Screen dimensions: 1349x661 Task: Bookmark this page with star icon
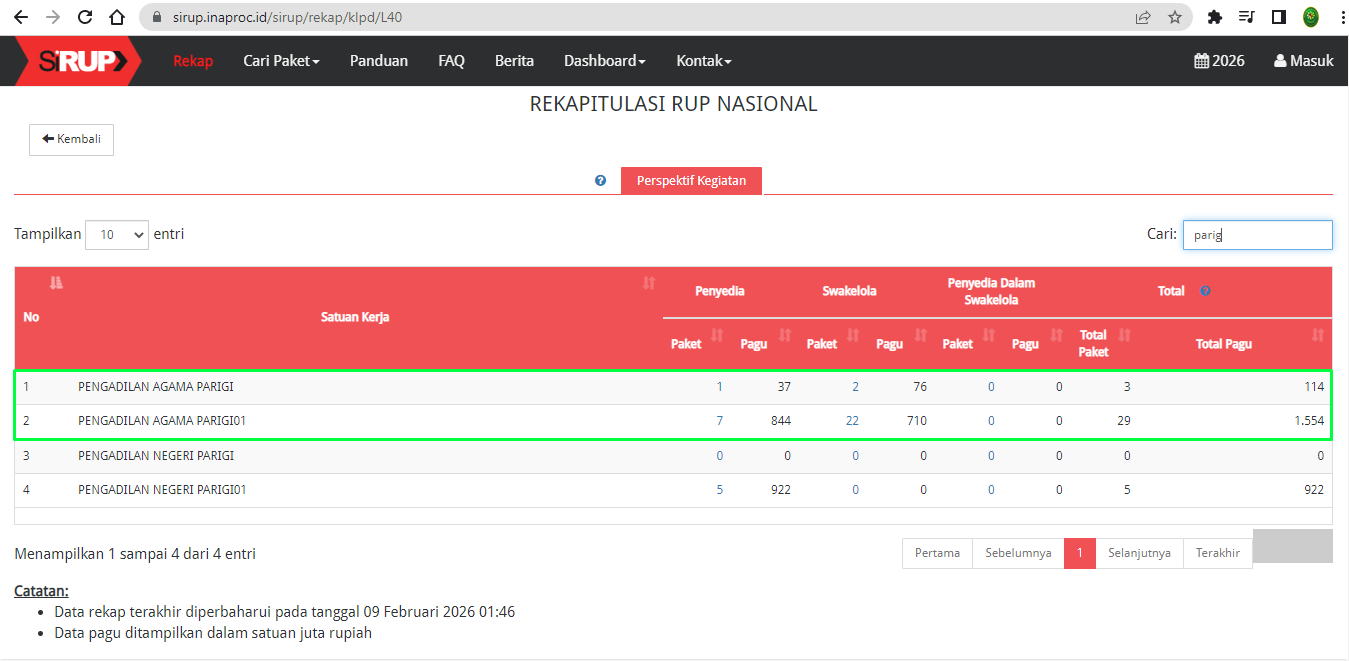tap(1175, 17)
